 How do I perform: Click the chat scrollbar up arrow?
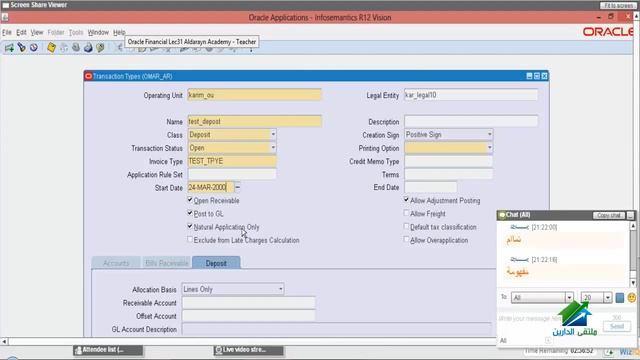point(633,226)
